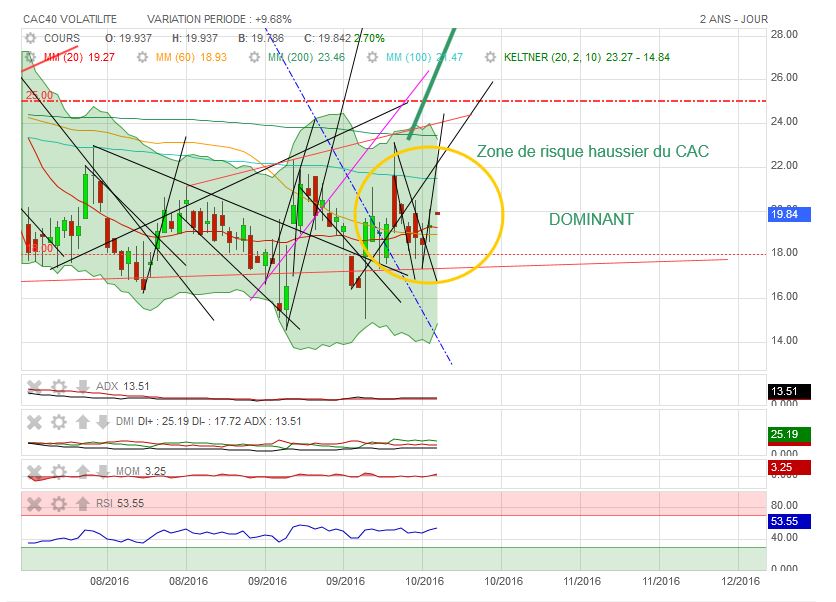
Task: Remove the MOM indicator panel
Action: tap(35, 472)
